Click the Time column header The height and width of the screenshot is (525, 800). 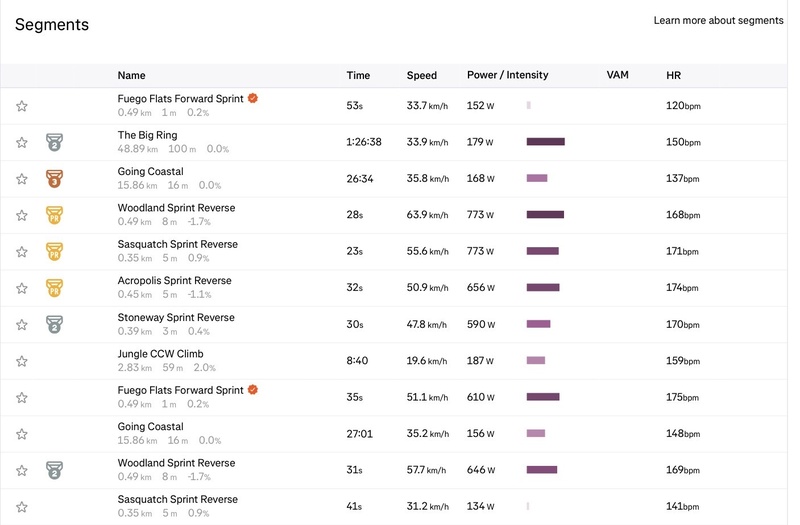[358, 75]
